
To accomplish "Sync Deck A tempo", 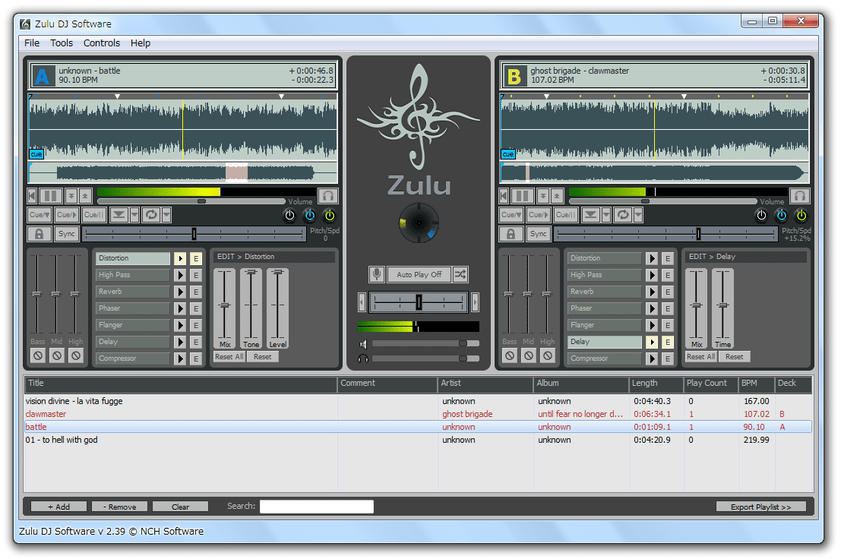I will pyautogui.click(x=67, y=234).
